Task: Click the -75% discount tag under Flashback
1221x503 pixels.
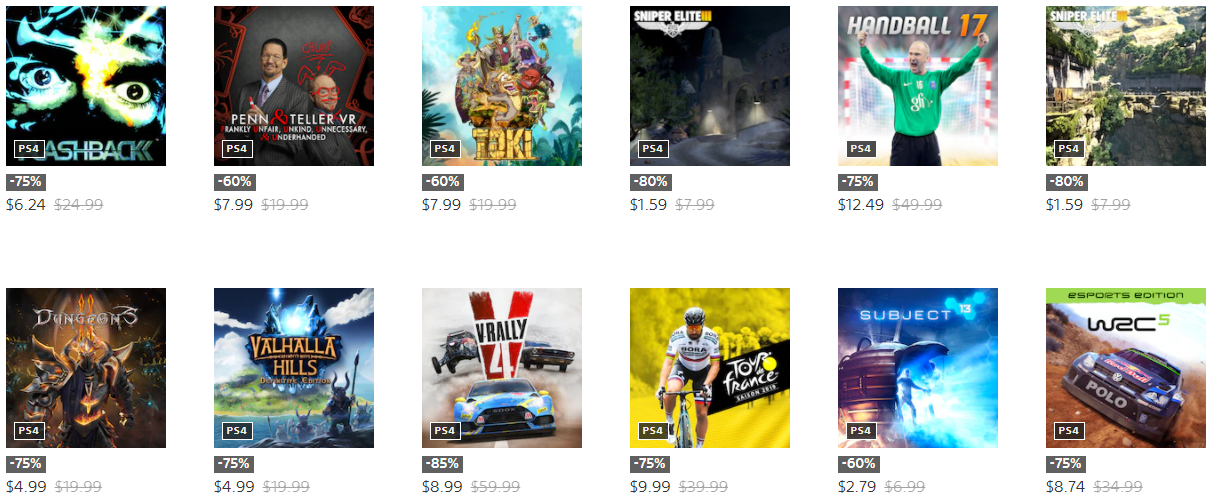Action: pyautogui.click(x=27, y=182)
